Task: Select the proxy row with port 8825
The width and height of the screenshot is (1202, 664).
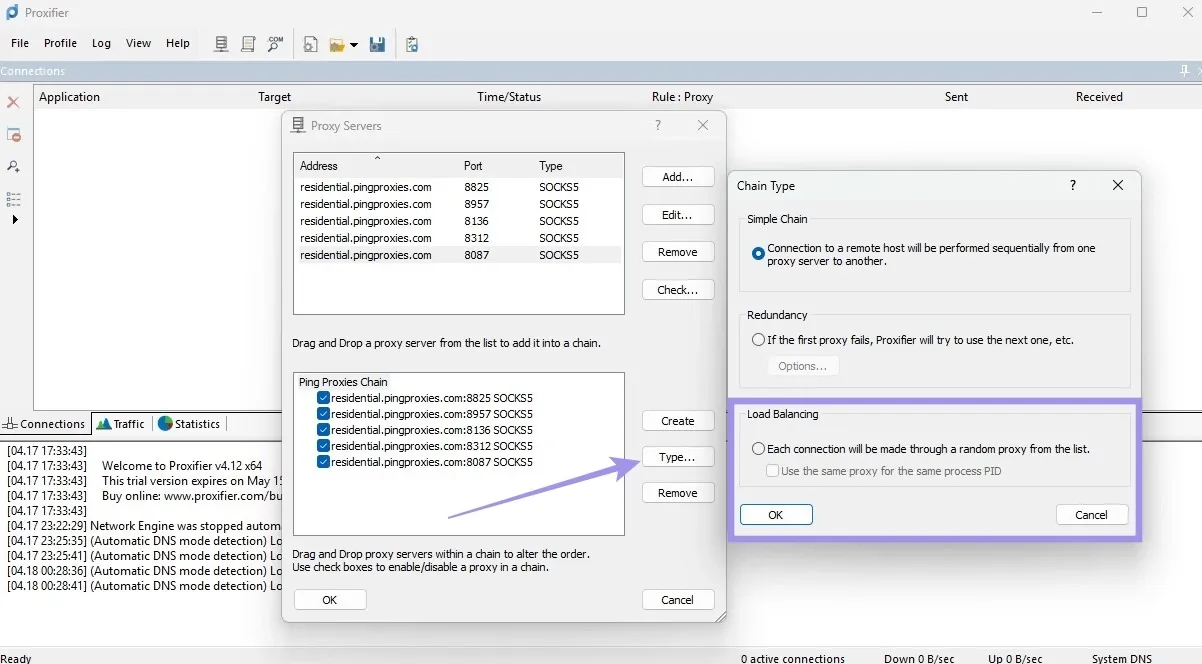Action: (459, 187)
